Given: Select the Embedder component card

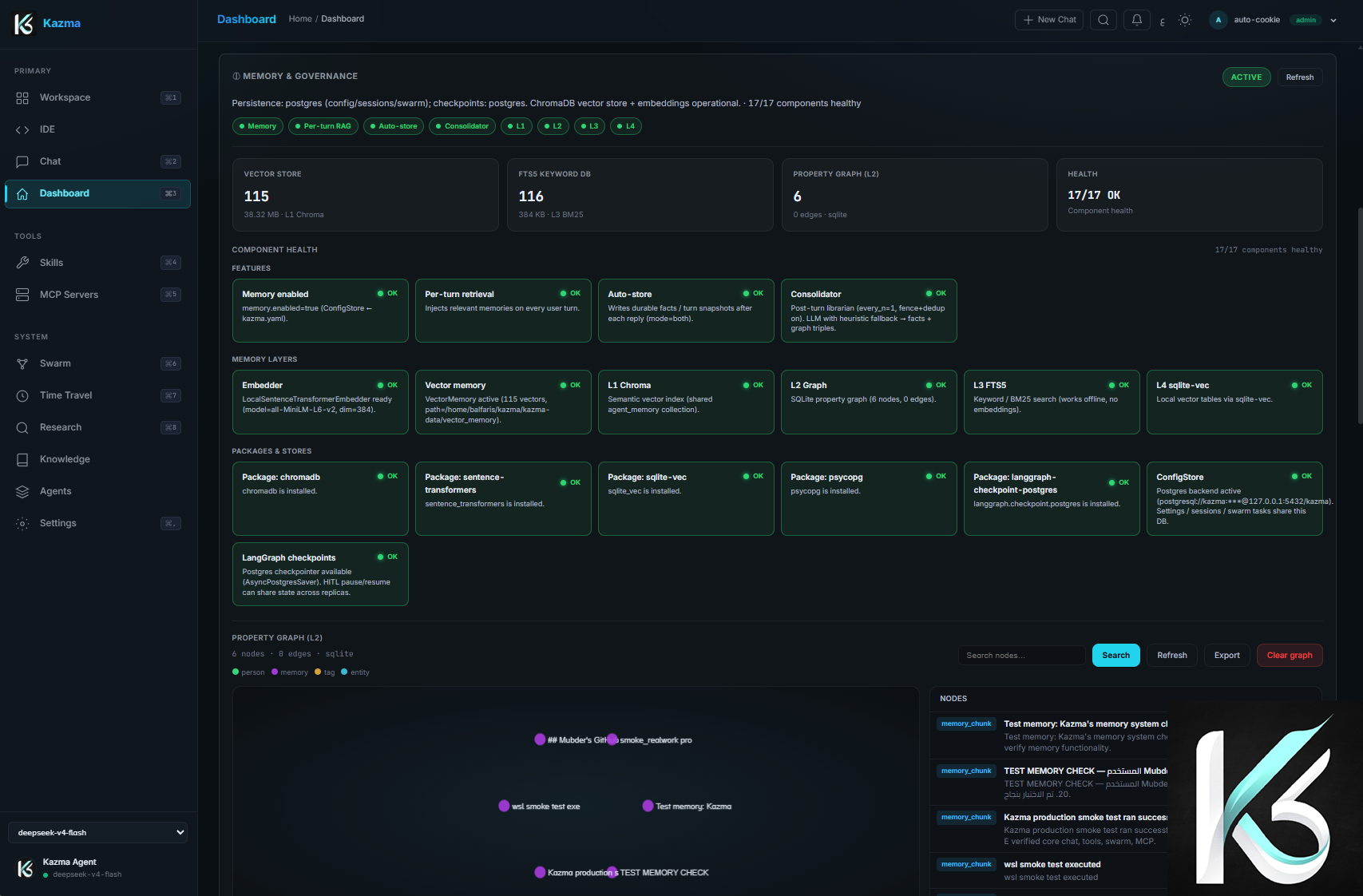Looking at the screenshot, I should pyautogui.click(x=320, y=402).
